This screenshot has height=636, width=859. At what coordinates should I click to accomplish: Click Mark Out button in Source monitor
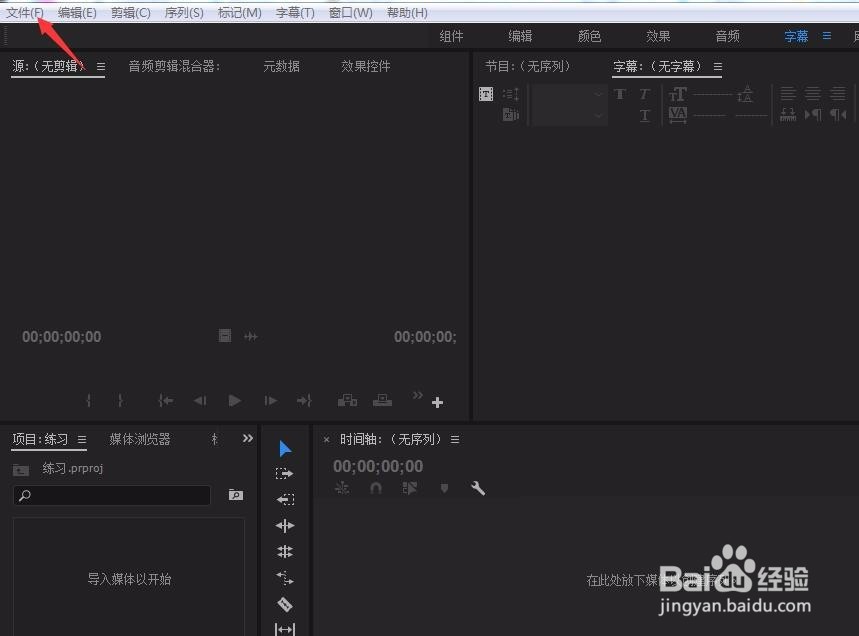pyautogui.click(x=121, y=401)
